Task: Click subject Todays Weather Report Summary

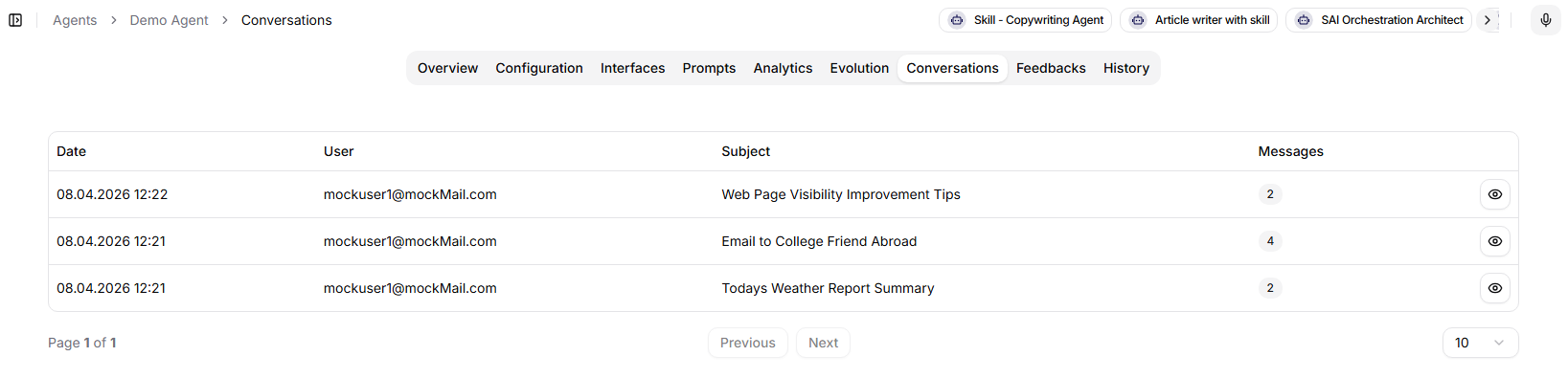Action: [x=828, y=288]
